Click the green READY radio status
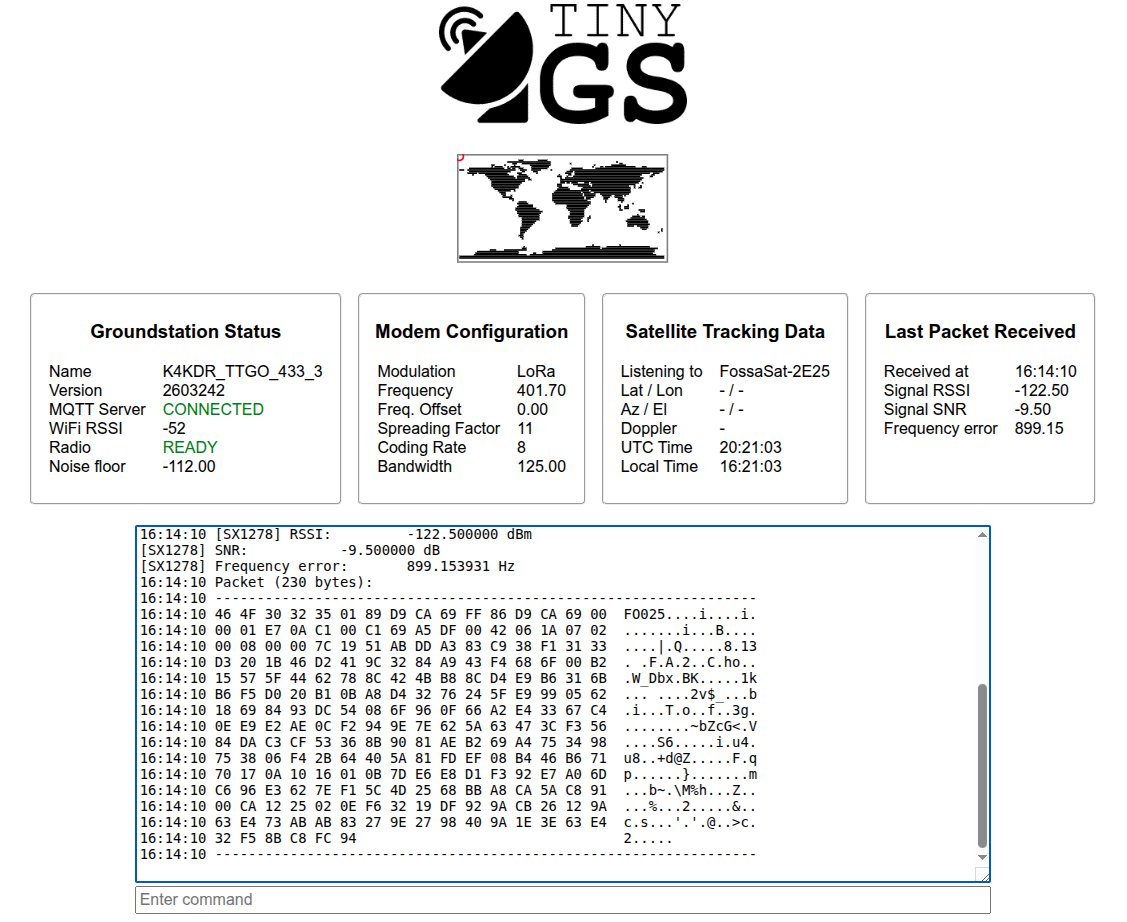Image resolution: width=1127 pixels, height=922 pixels. point(190,448)
